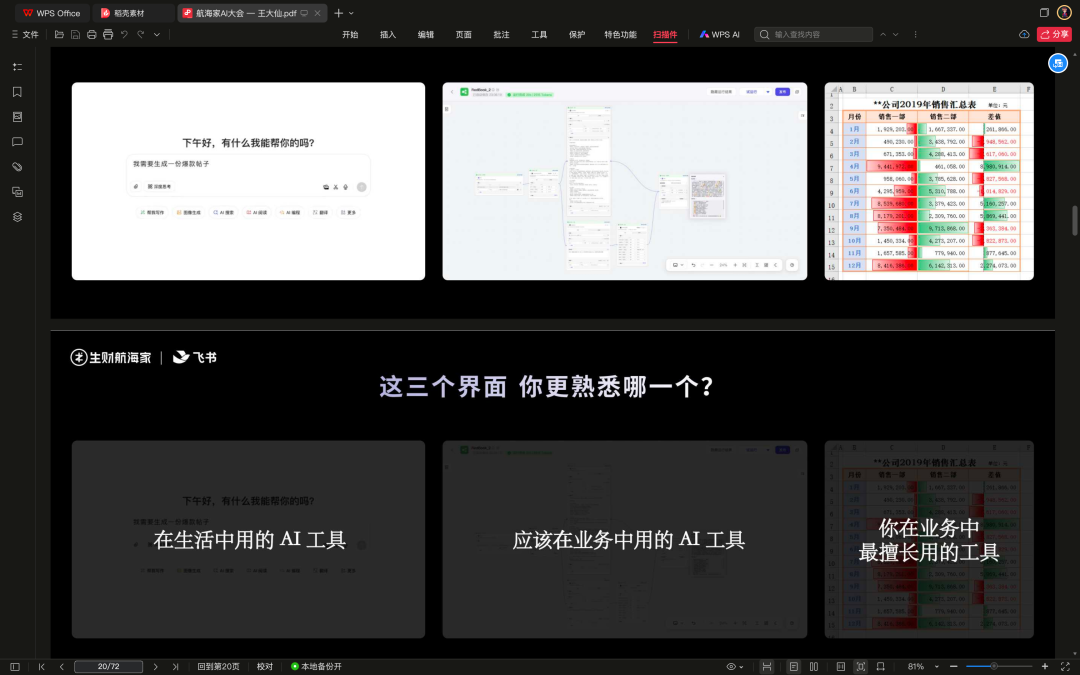Open the bookmarks panel in the left sidebar

pyautogui.click(x=18, y=92)
